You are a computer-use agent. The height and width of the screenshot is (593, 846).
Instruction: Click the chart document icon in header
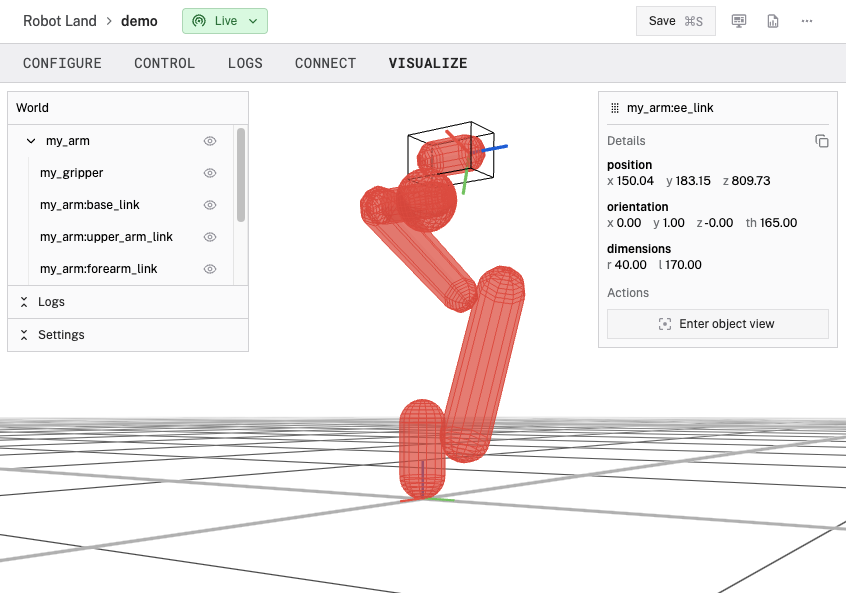773,21
